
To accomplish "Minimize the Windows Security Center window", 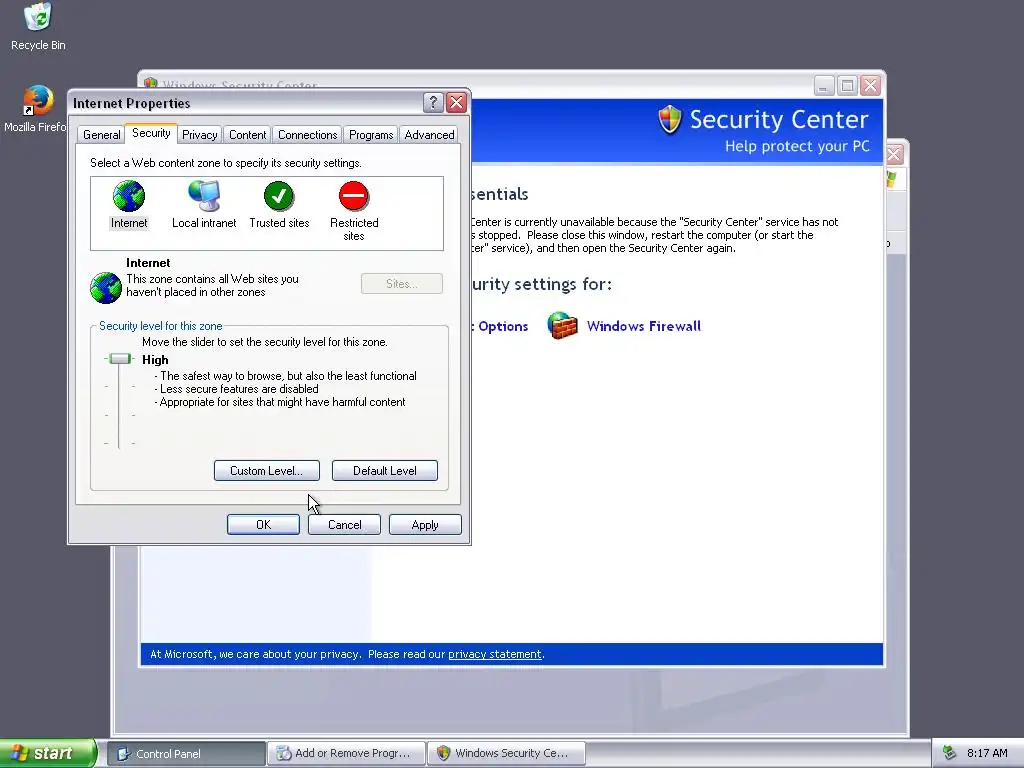I will tap(824, 86).
